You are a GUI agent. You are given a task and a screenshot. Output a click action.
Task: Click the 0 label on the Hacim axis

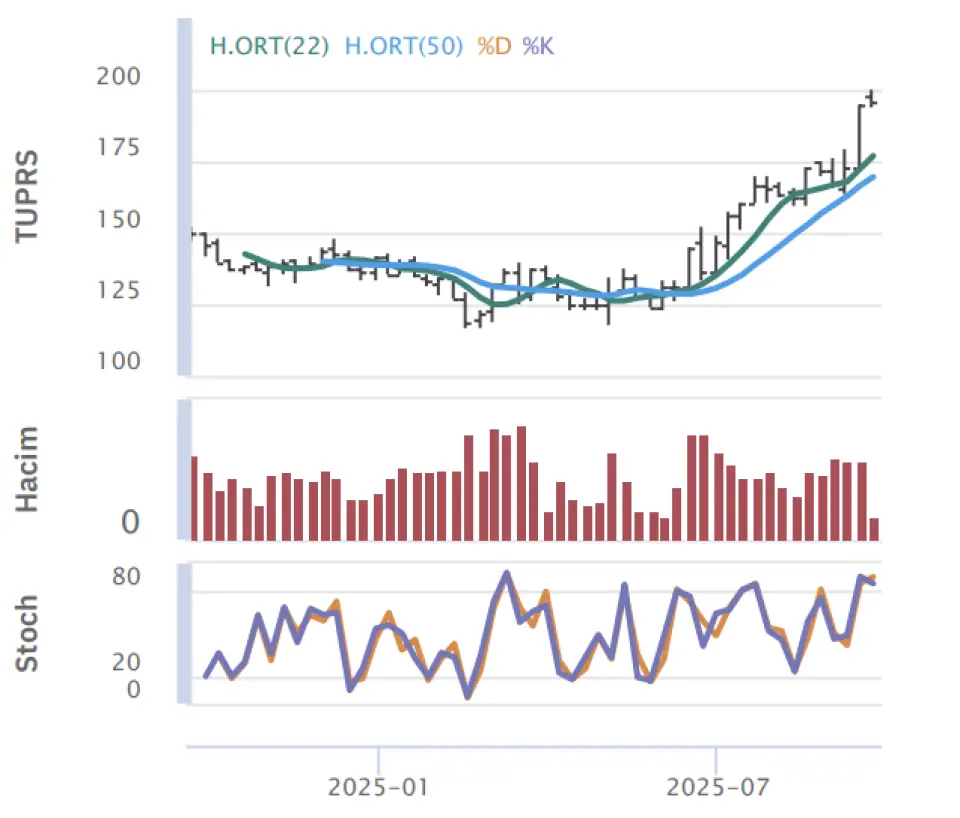(130, 523)
